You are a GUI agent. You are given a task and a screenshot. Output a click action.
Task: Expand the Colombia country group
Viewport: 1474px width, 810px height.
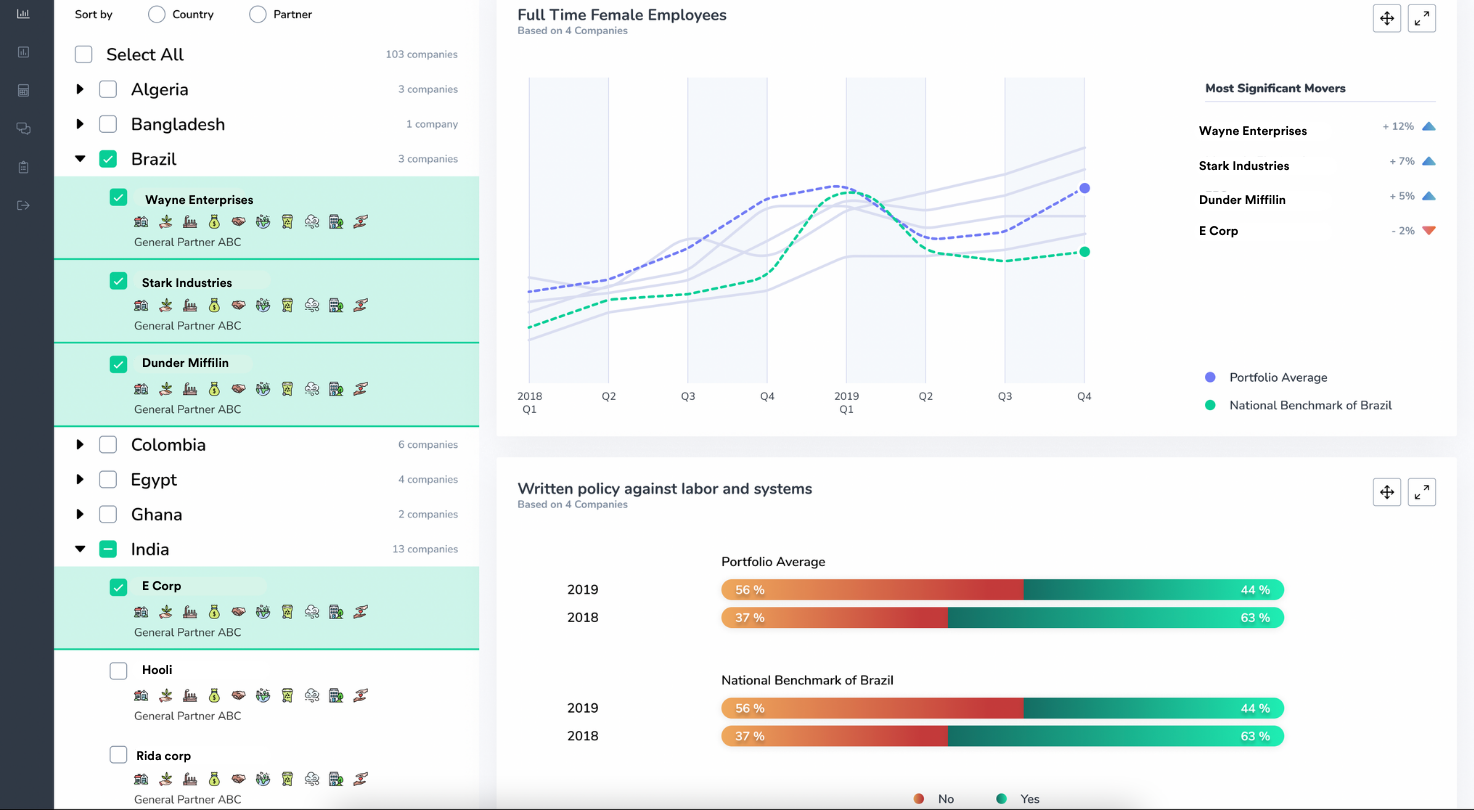(x=81, y=444)
